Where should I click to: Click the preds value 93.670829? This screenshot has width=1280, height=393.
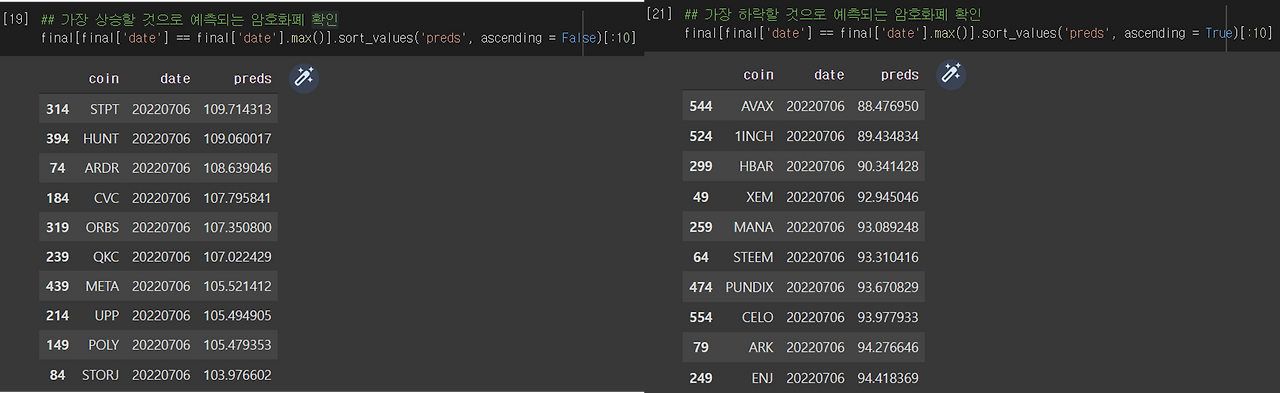pyautogui.click(x=888, y=287)
